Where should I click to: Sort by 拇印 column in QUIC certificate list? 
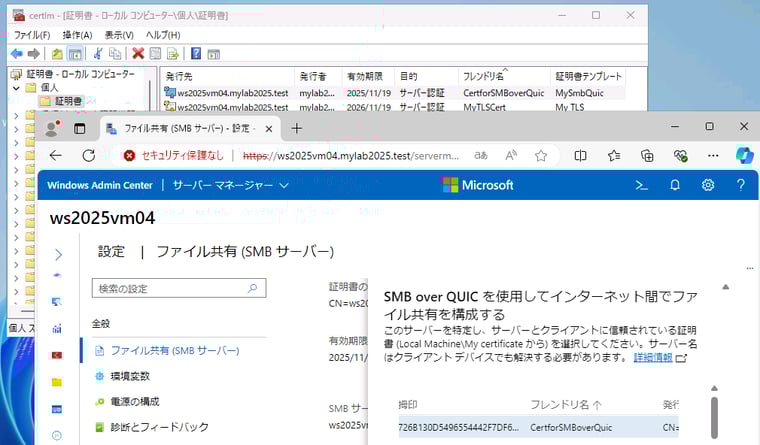tap(408, 405)
